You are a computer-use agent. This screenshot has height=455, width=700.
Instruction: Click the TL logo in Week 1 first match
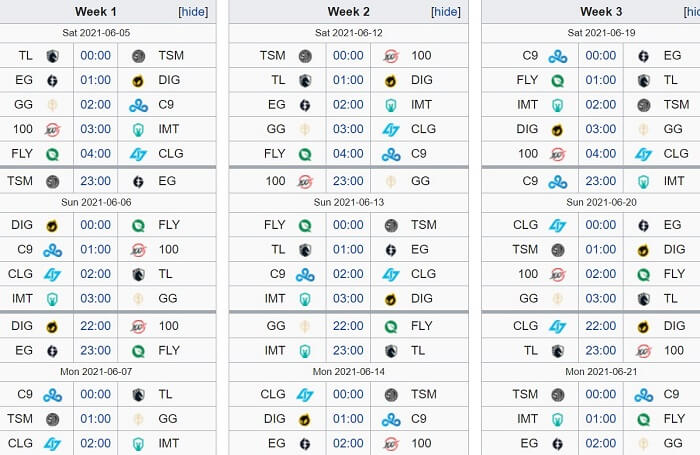click(x=52, y=56)
